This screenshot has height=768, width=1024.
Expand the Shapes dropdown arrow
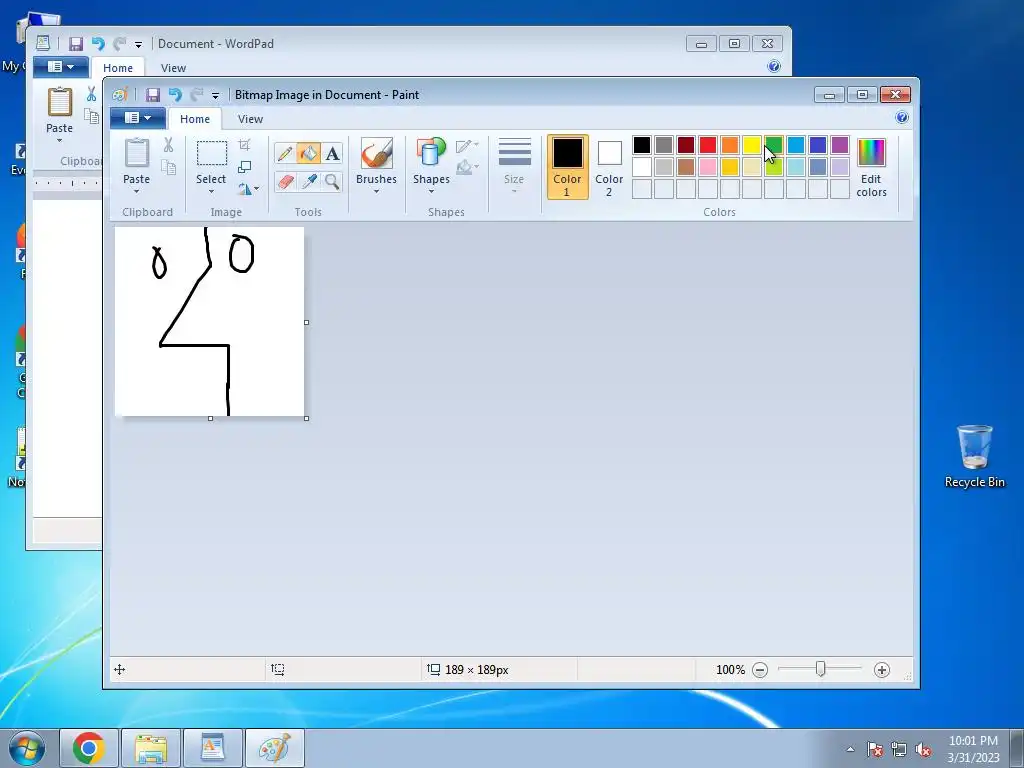pyautogui.click(x=431, y=191)
